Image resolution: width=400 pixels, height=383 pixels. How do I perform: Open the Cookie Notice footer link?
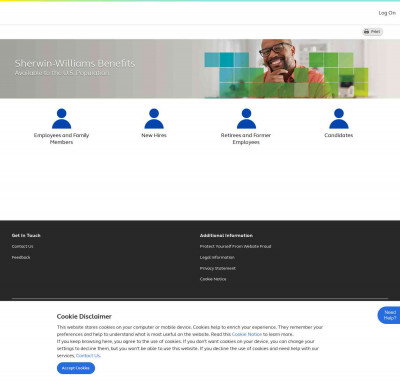pyautogui.click(x=213, y=279)
